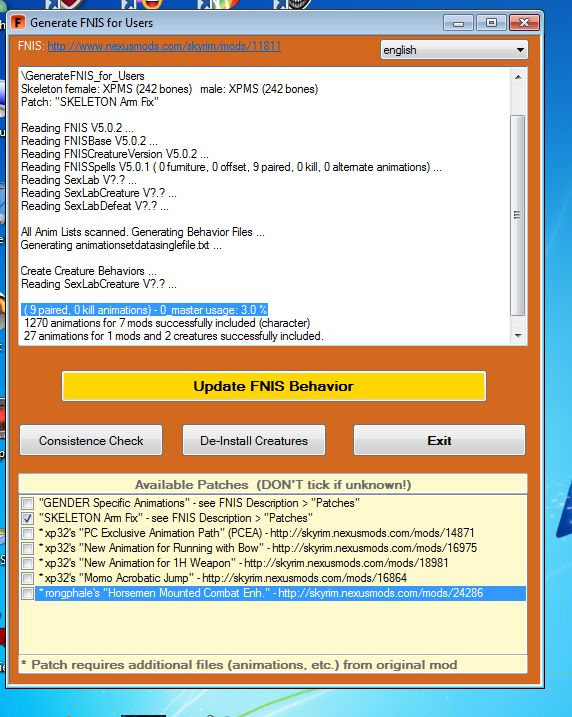Screen dimensions: 572x717
Task: Tick Momo Acrobatic Jump patch checkbox
Action: coord(27,578)
